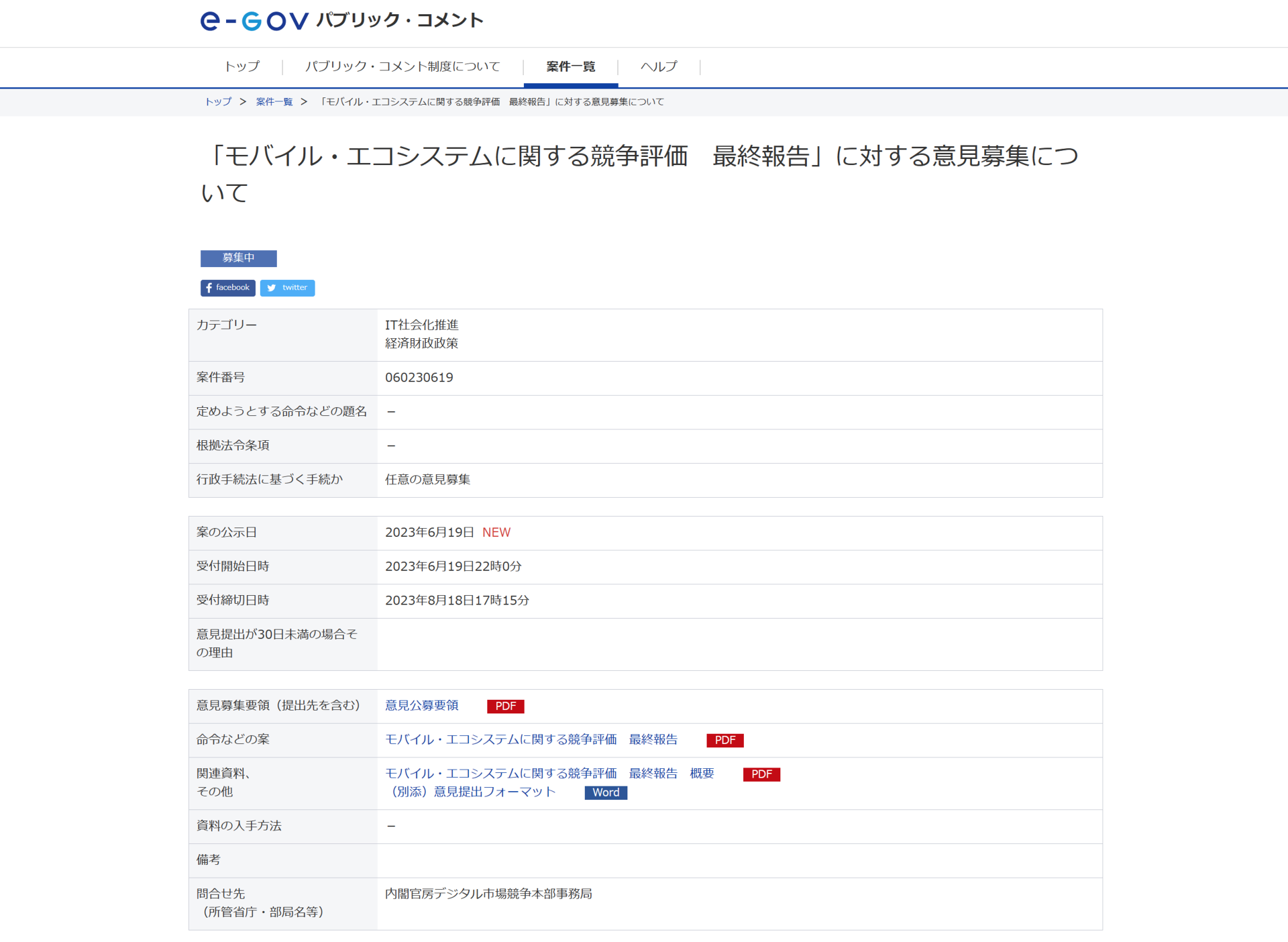Click PDF badge beside 最終報告 概要
1288x942 pixels.
pyautogui.click(x=761, y=774)
